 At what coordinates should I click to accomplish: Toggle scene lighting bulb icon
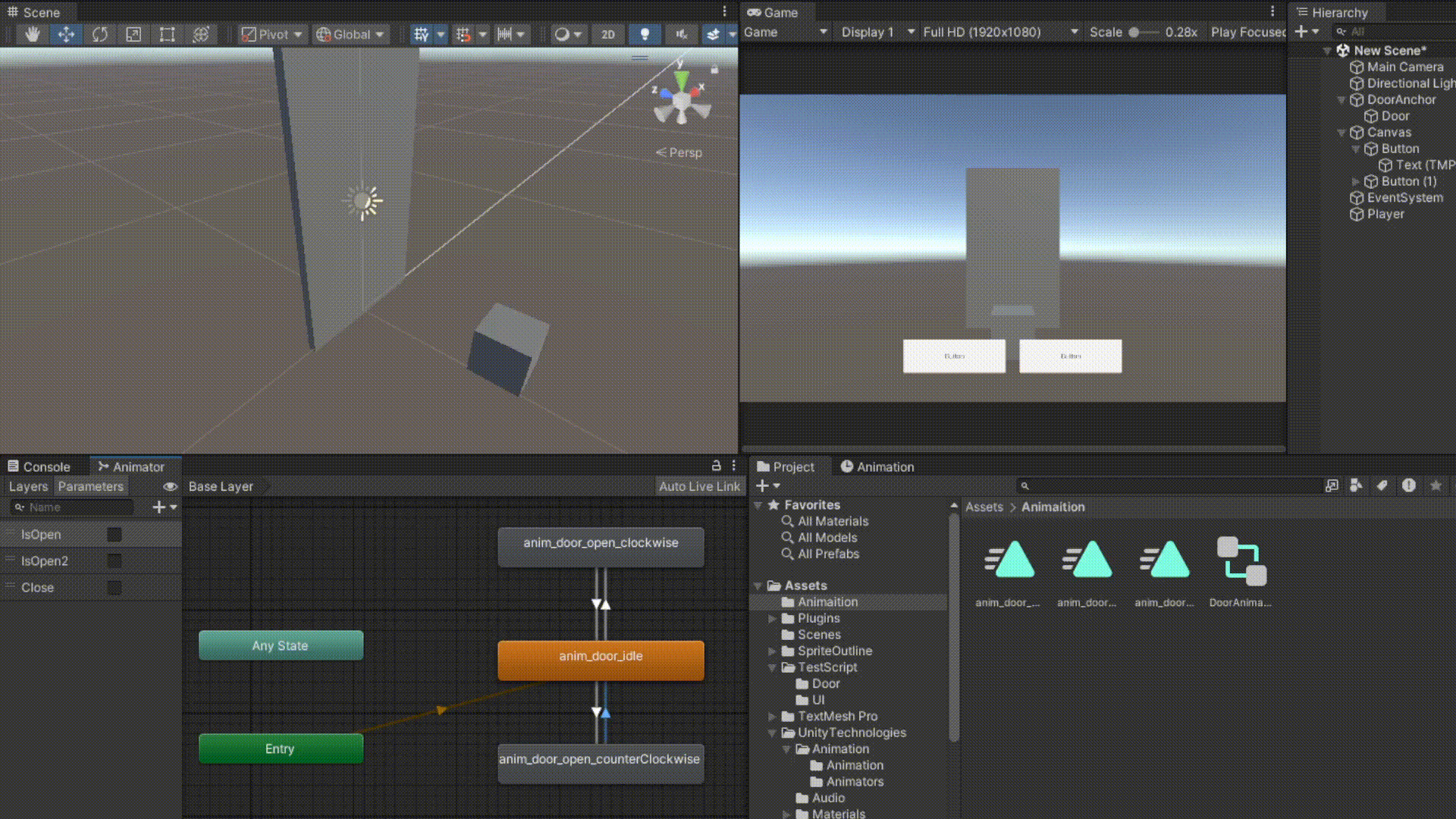[645, 34]
